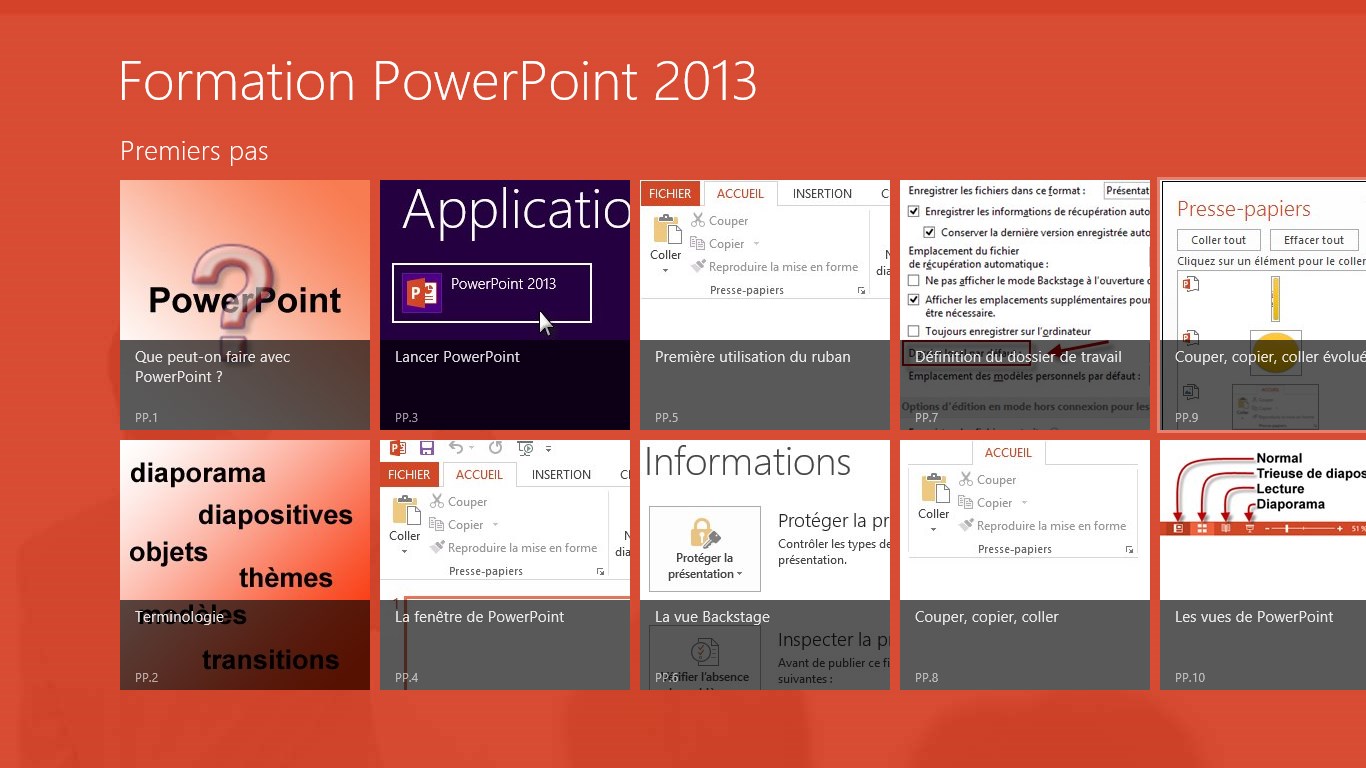The height and width of the screenshot is (768, 1366).
Task: Enable 'Toujours enregistrer sur l'ordinateur' checkbox
Action: [x=913, y=331]
